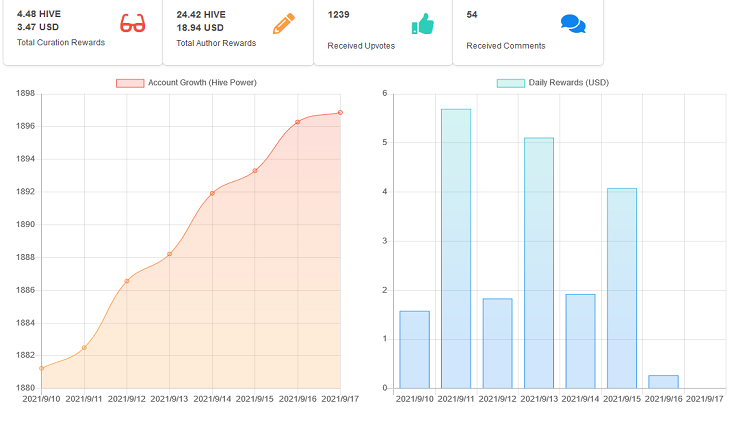749x424 pixels.
Task: Click the 2021/9/11 daily rewards bar
Action: point(456,249)
